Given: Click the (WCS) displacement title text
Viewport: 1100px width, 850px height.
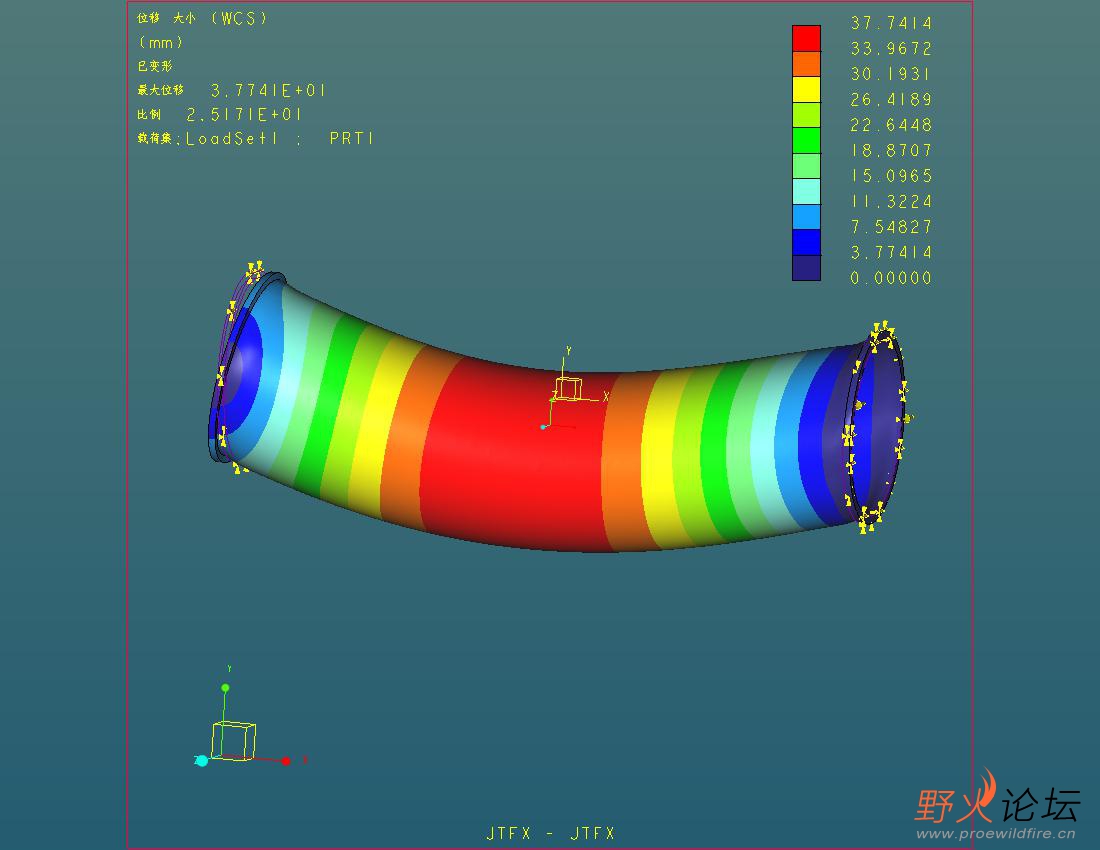Looking at the screenshot, I should (x=239, y=18).
